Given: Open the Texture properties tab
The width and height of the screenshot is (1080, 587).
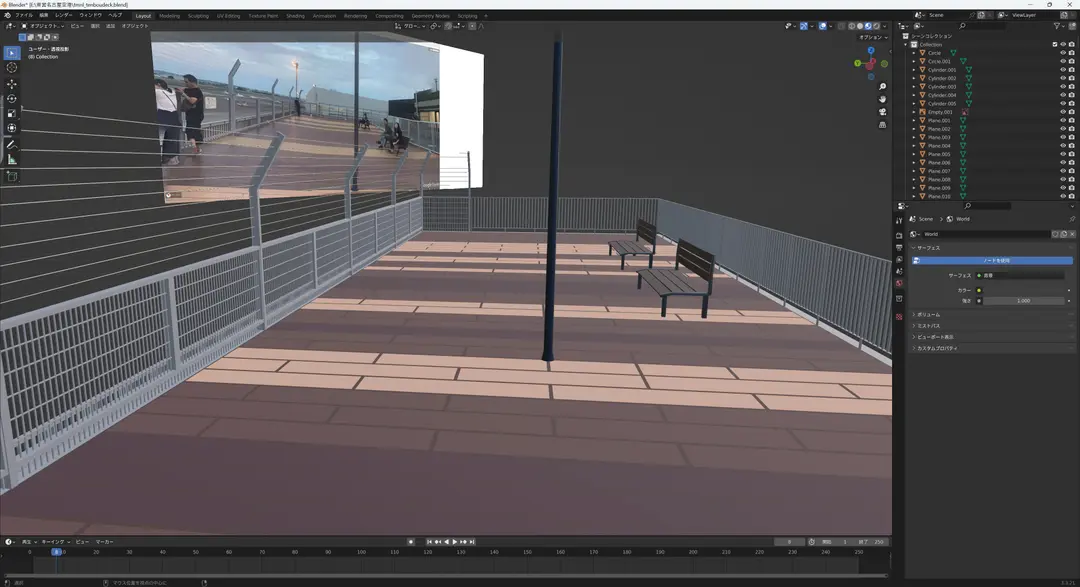Looking at the screenshot, I should 899,317.
